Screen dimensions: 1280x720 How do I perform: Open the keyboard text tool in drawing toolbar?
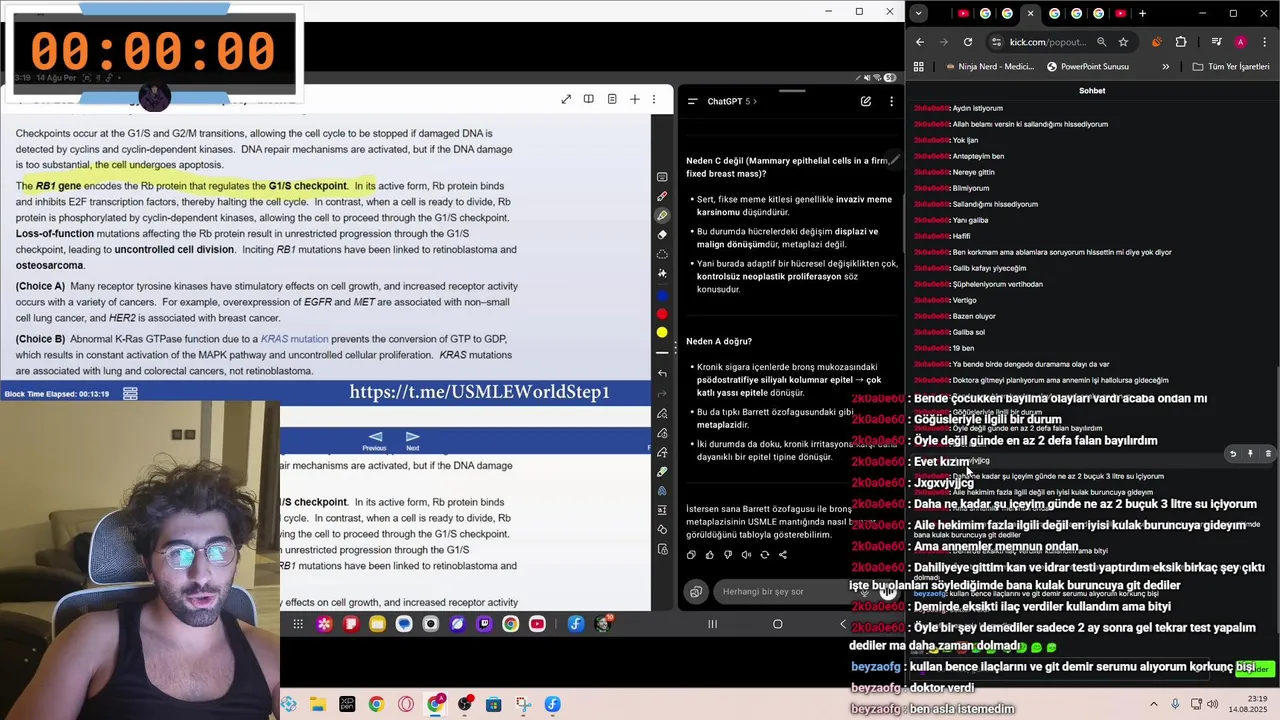pyautogui.click(x=662, y=177)
